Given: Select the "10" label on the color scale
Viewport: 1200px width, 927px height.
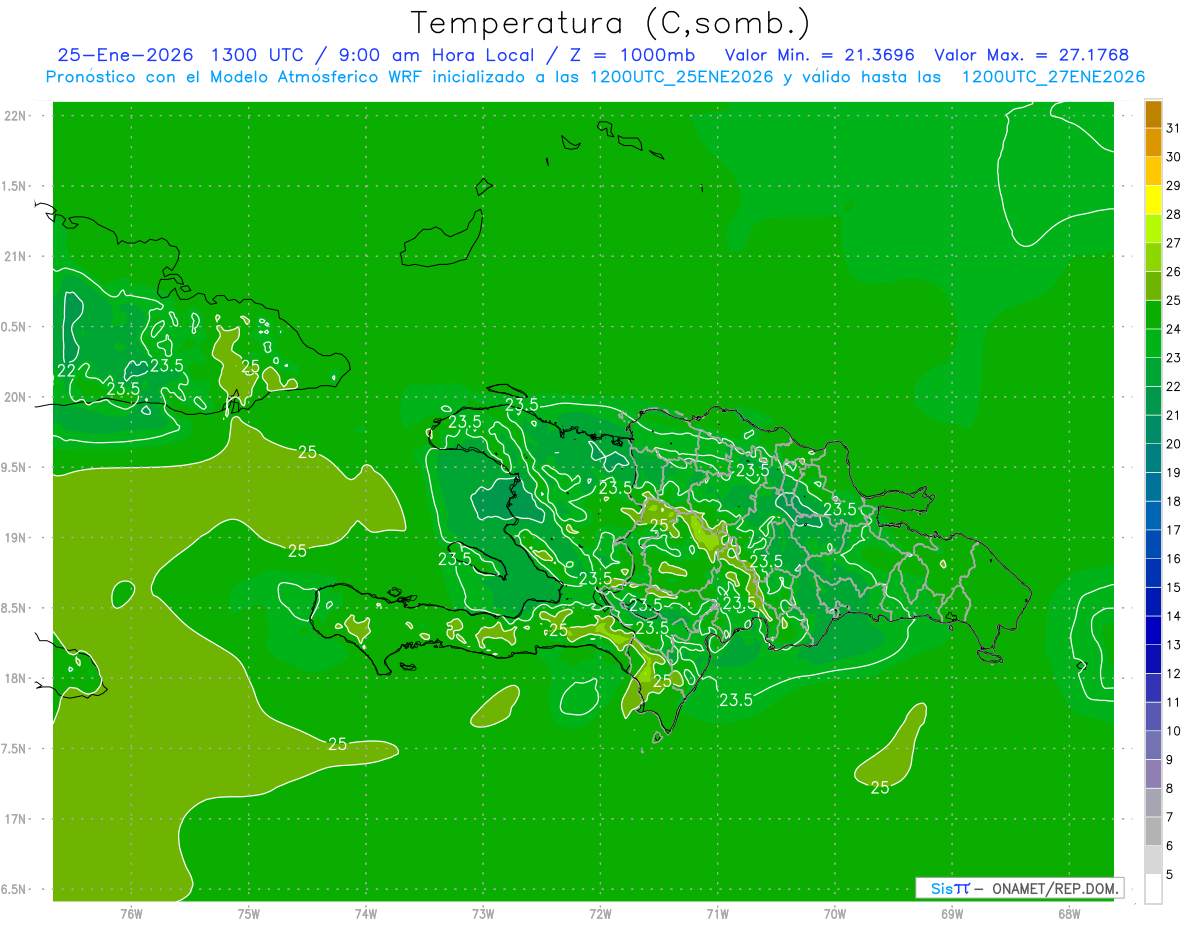Looking at the screenshot, I should tap(1174, 731).
